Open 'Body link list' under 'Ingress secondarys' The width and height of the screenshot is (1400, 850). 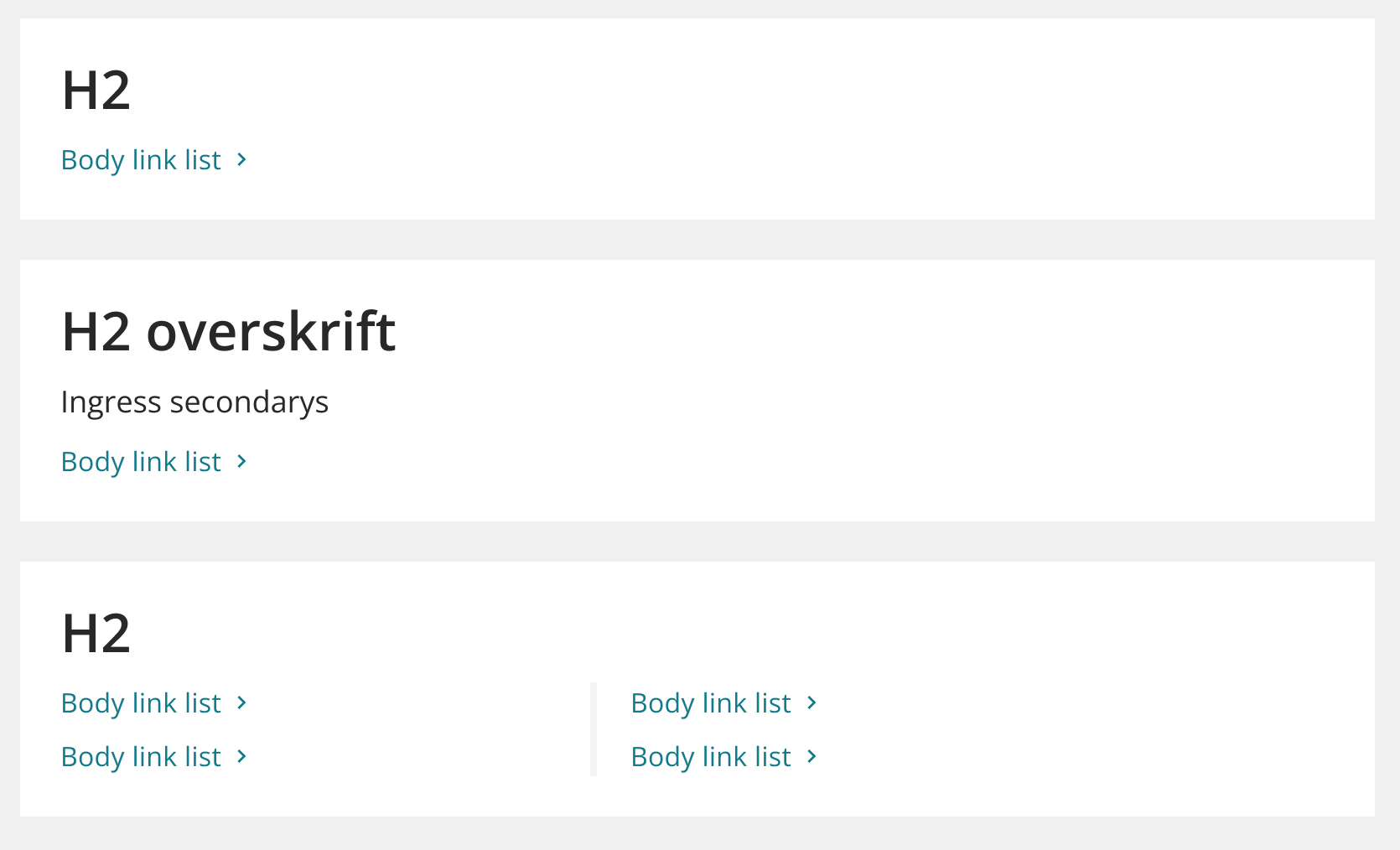point(141,462)
